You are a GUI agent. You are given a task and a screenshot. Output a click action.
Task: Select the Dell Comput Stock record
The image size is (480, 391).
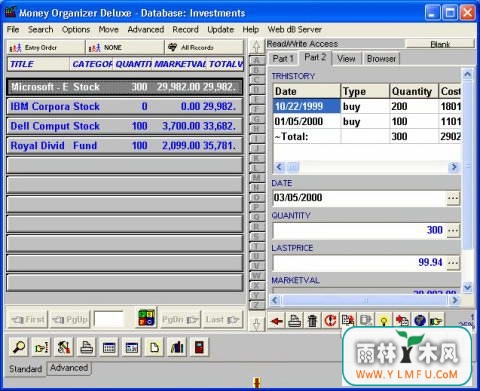pos(124,126)
